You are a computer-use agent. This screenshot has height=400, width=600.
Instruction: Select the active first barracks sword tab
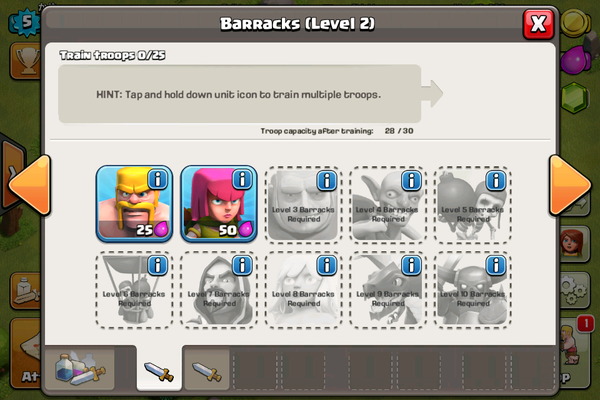tap(159, 368)
